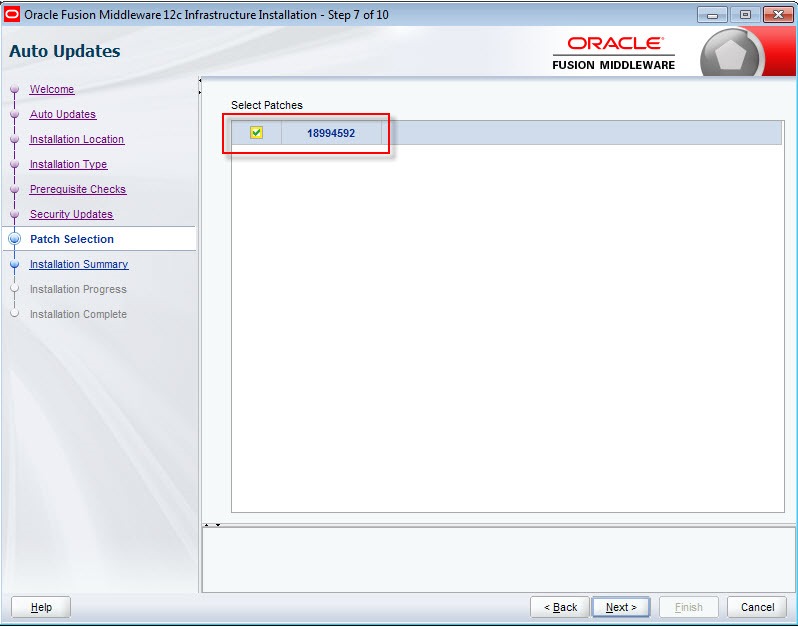Select patch number 18994592 text
798x630 pixels.
pos(331,133)
